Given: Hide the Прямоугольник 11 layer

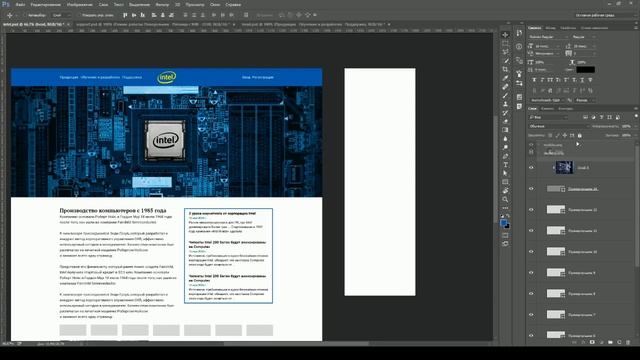Looking at the screenshot, I should (531, 231).
